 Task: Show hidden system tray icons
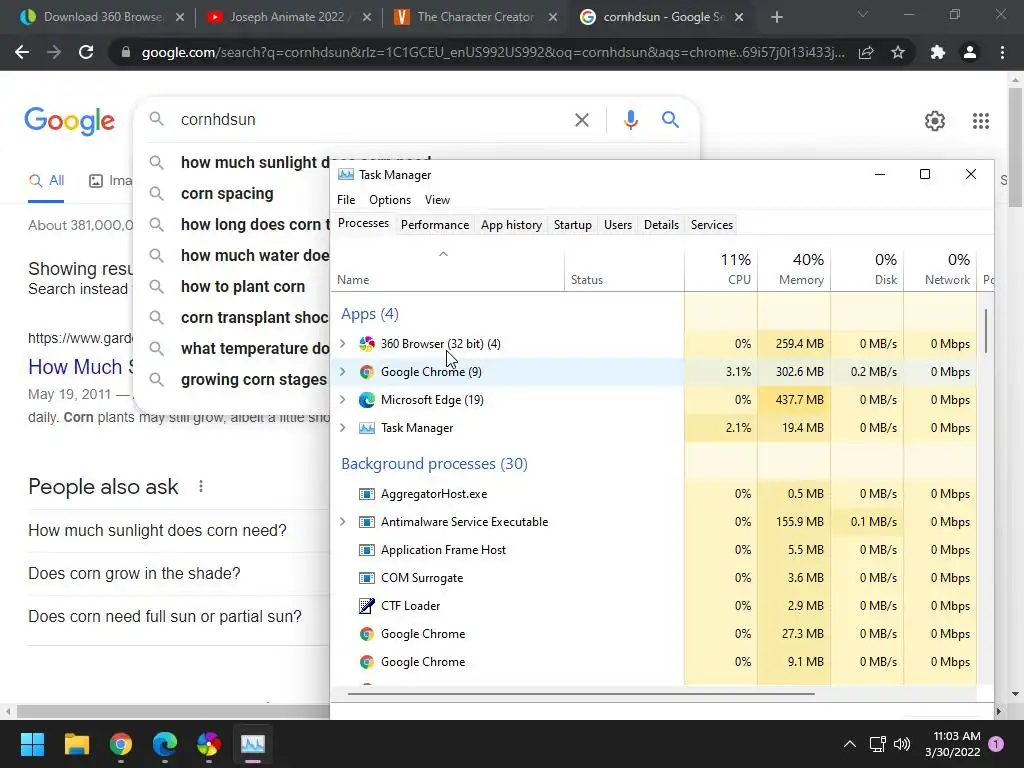pos(850,744)
